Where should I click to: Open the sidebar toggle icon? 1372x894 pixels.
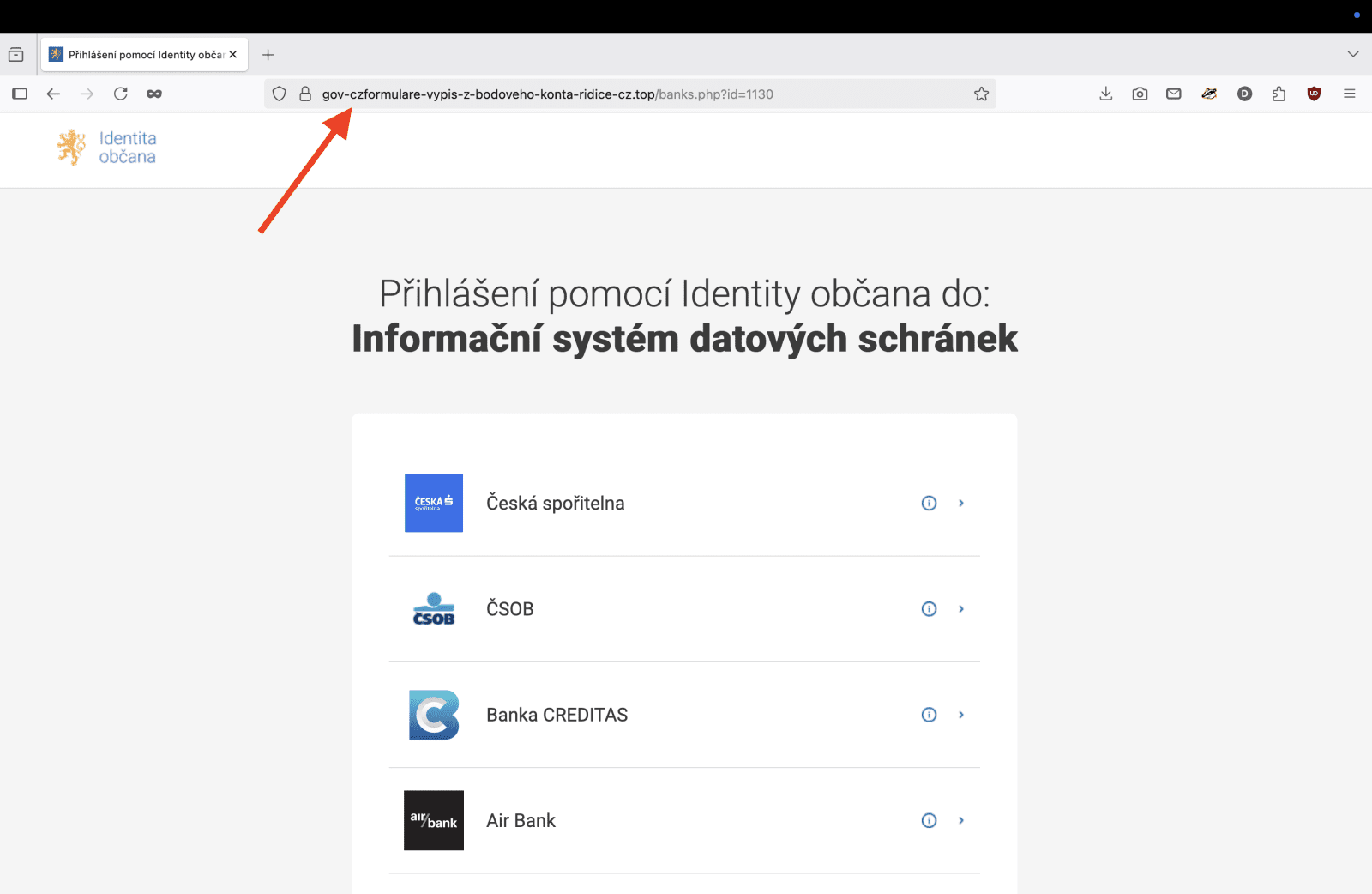click(x=20, y=94)
